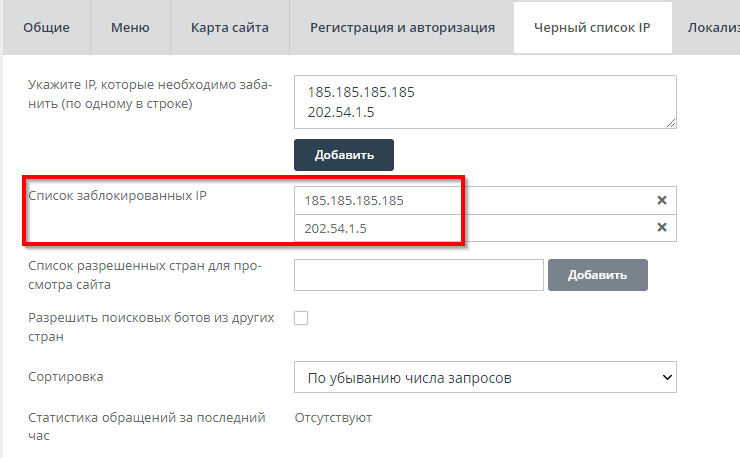The height and width of the screenshot is (458, 740).
Task: Delete 202.54.1.5 from the blocked list
Action: (x=661, y=227)
